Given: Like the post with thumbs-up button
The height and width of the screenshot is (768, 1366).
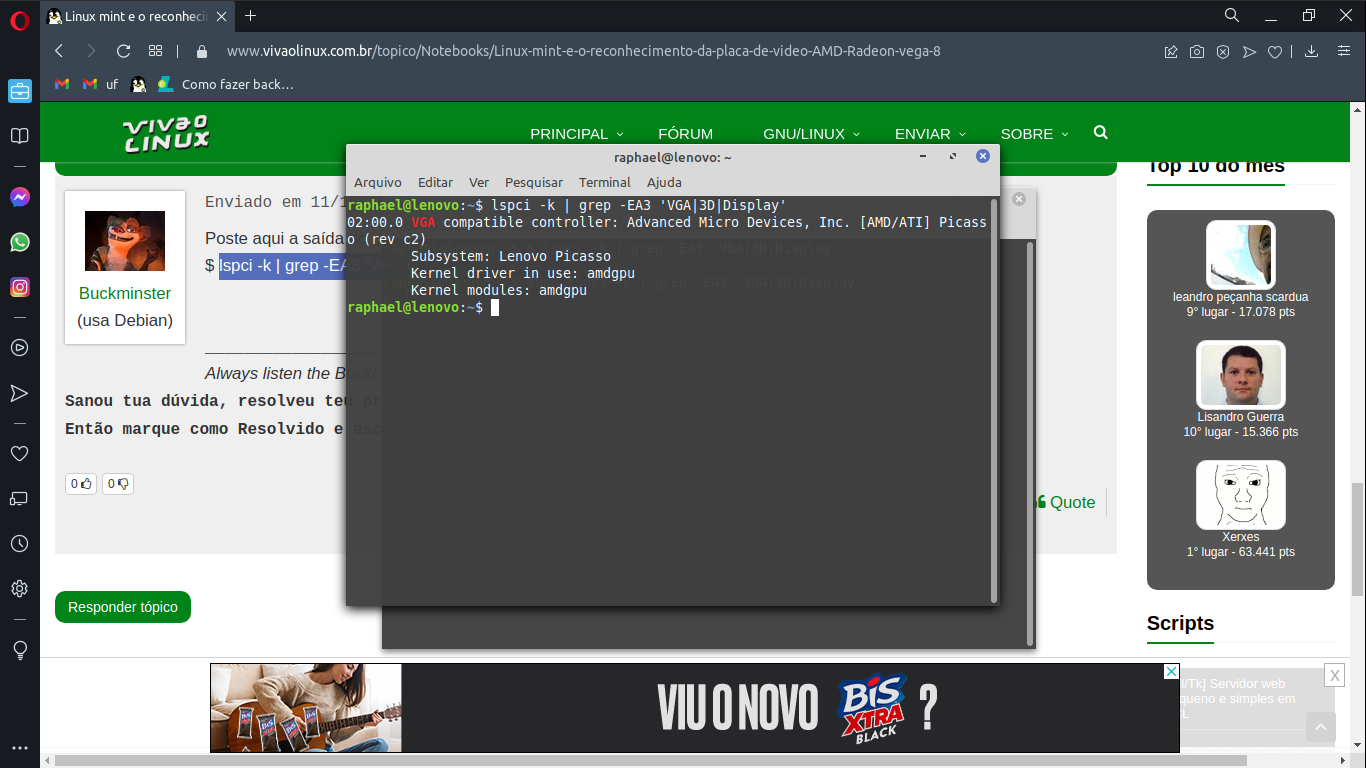Looking at the screenshot, I should [81, 484].
